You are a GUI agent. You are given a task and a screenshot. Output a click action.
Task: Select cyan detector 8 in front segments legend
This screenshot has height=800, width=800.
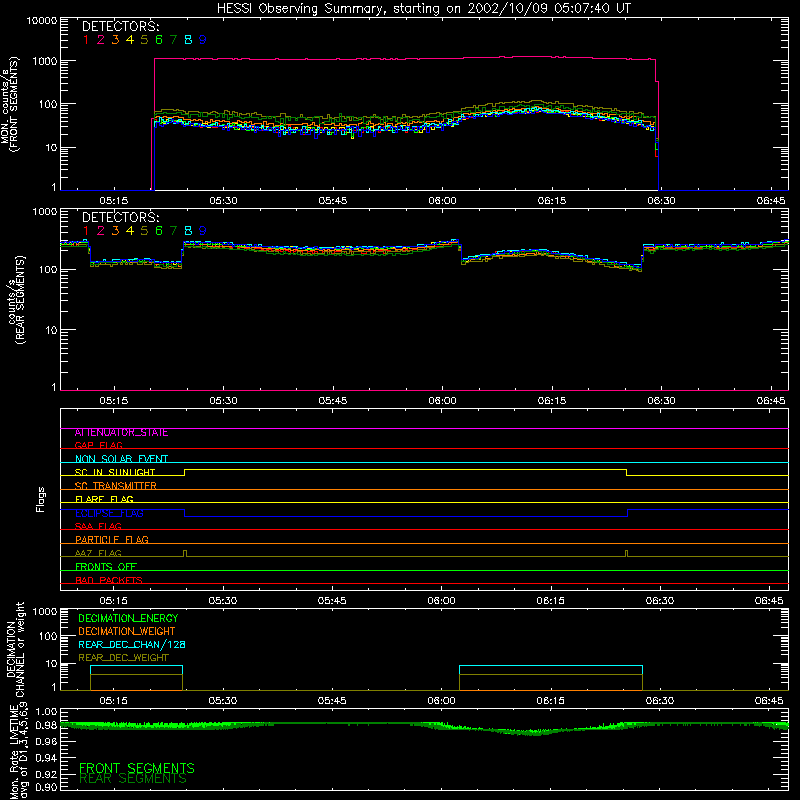click(188, 40)
